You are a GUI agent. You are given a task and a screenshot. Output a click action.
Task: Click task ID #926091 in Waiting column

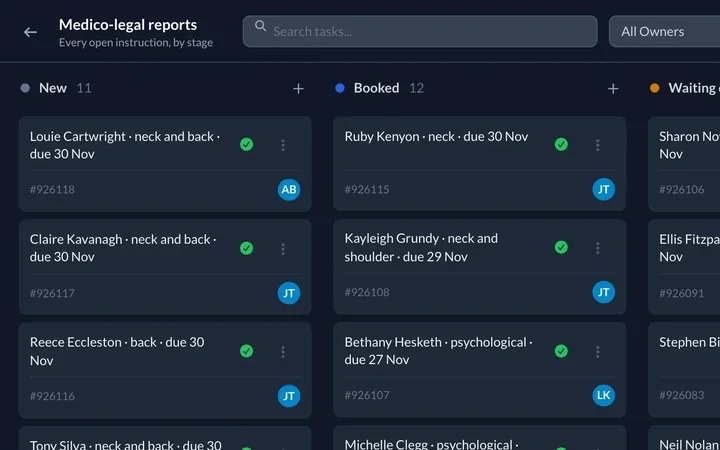[682, 293]
